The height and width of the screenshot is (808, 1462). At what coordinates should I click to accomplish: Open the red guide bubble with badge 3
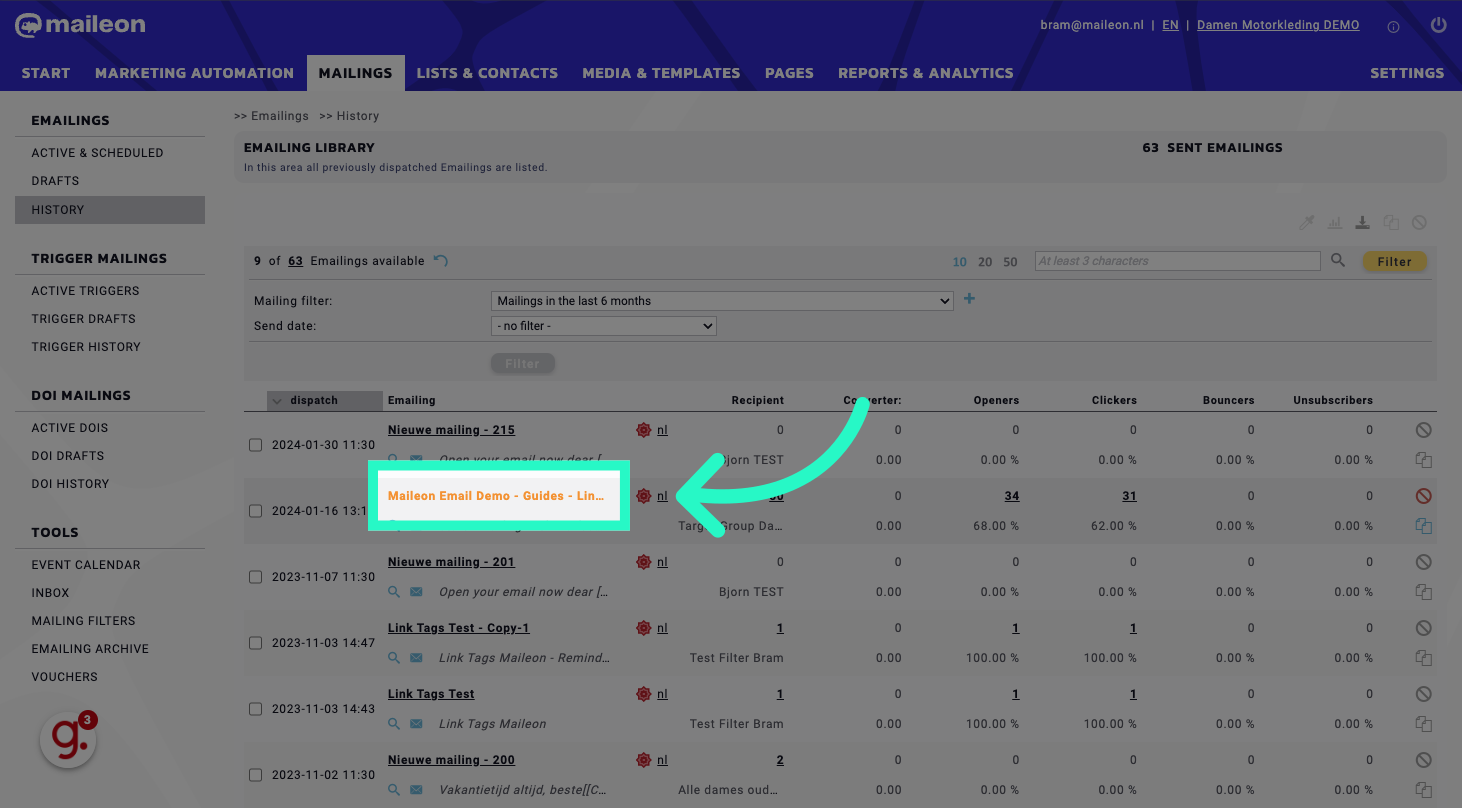(x=68, y=740)
